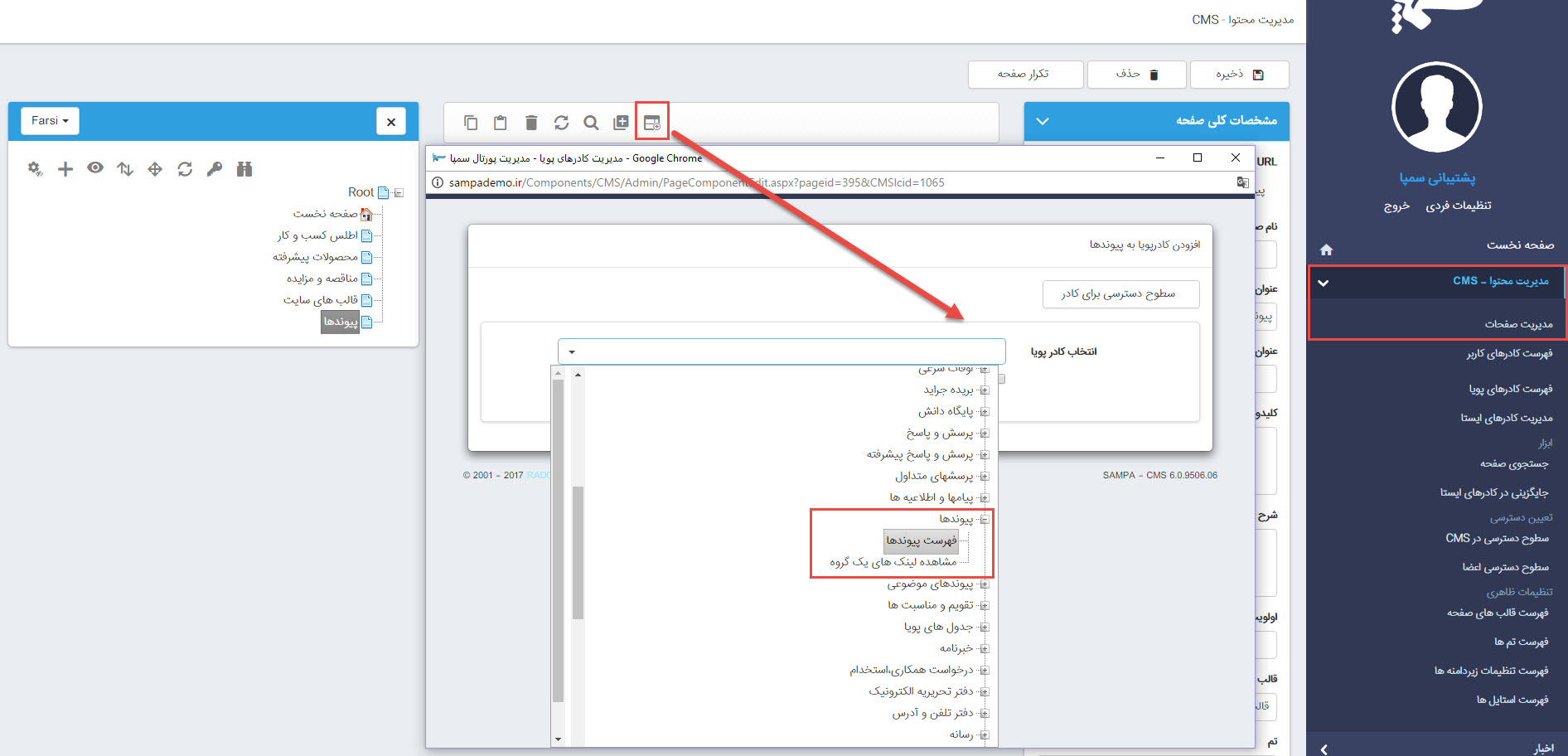Select فهرست پیوندها in the dropdown tree

pyautogui.click(x=921, y=540)
